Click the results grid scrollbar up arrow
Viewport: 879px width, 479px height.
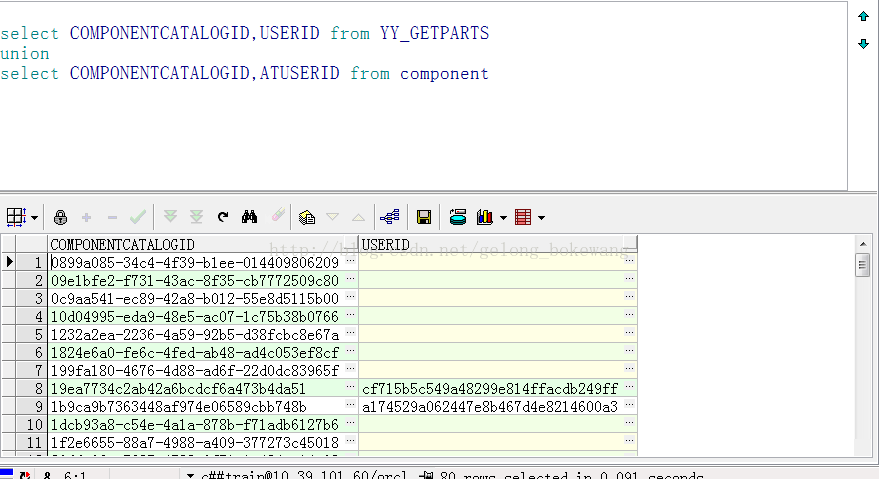[863, 243]
